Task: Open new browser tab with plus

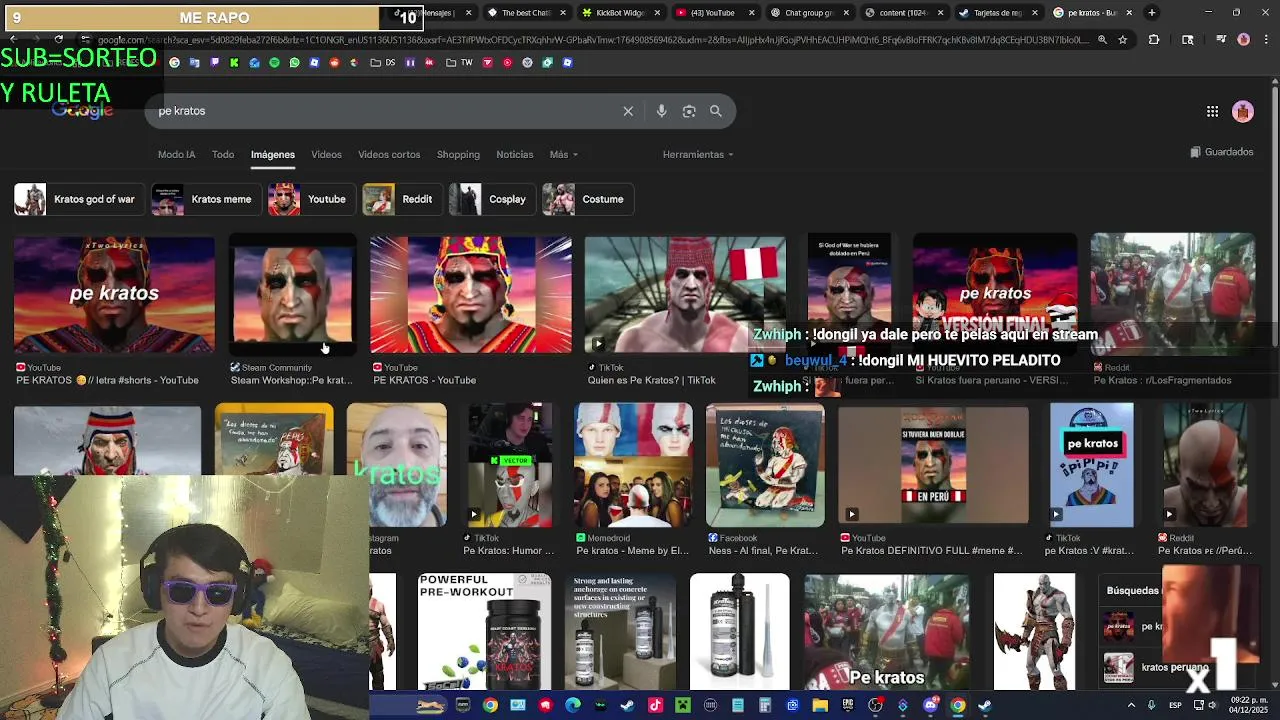Action: click(x=1152, y=13)
